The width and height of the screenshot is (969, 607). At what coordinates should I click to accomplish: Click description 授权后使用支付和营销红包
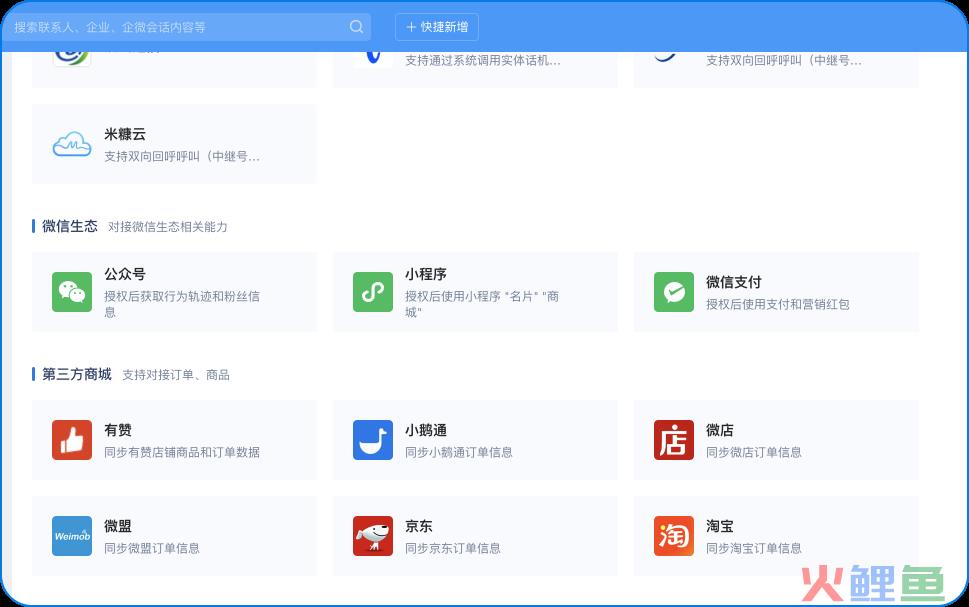[x=777, y=304]
